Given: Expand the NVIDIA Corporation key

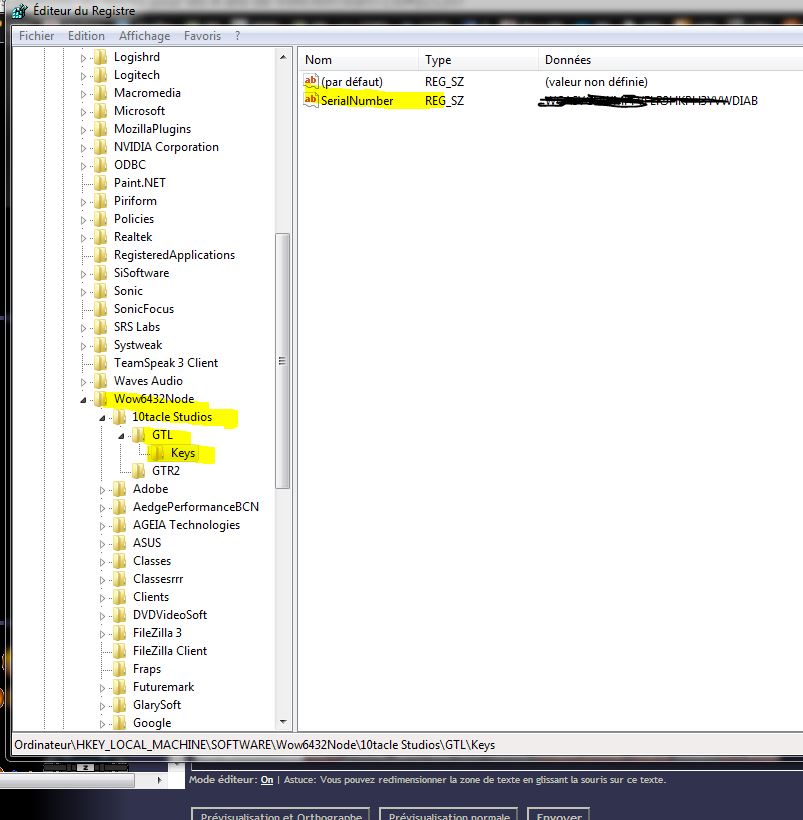Looking at the screenshot, I should [83, 148].
